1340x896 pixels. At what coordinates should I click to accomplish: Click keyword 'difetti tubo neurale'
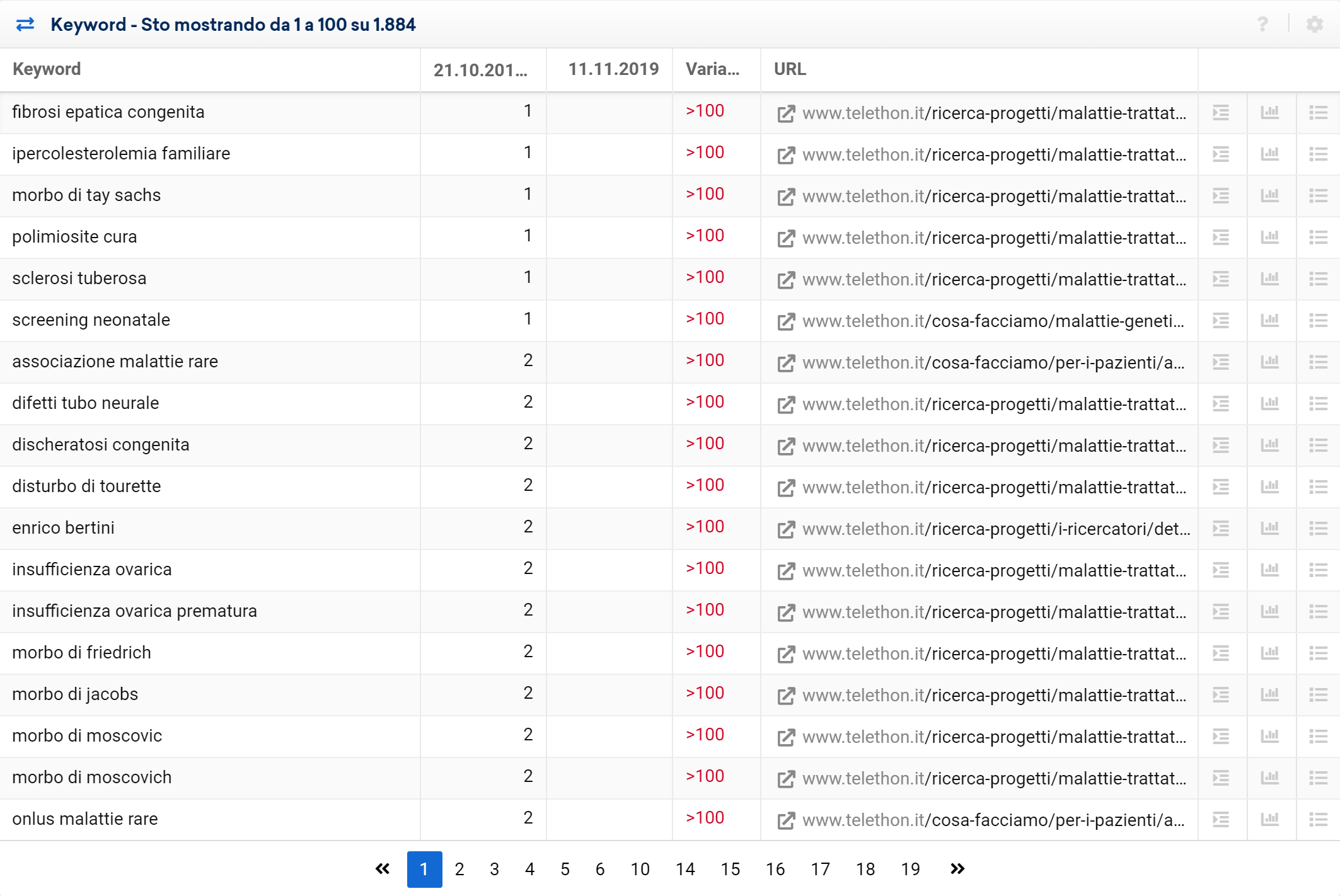pyautogui.click(x=86, y=403)
